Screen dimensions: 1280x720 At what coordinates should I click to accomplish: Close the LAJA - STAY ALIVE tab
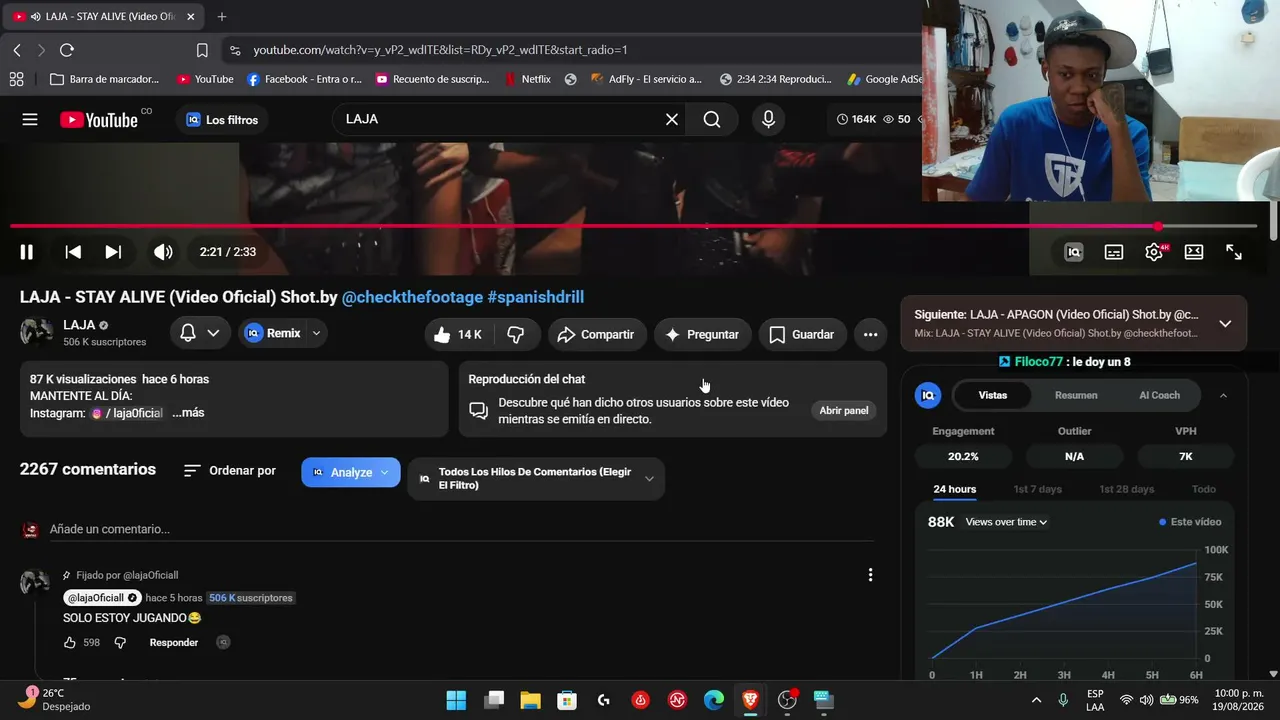click(x=191, y=16)
